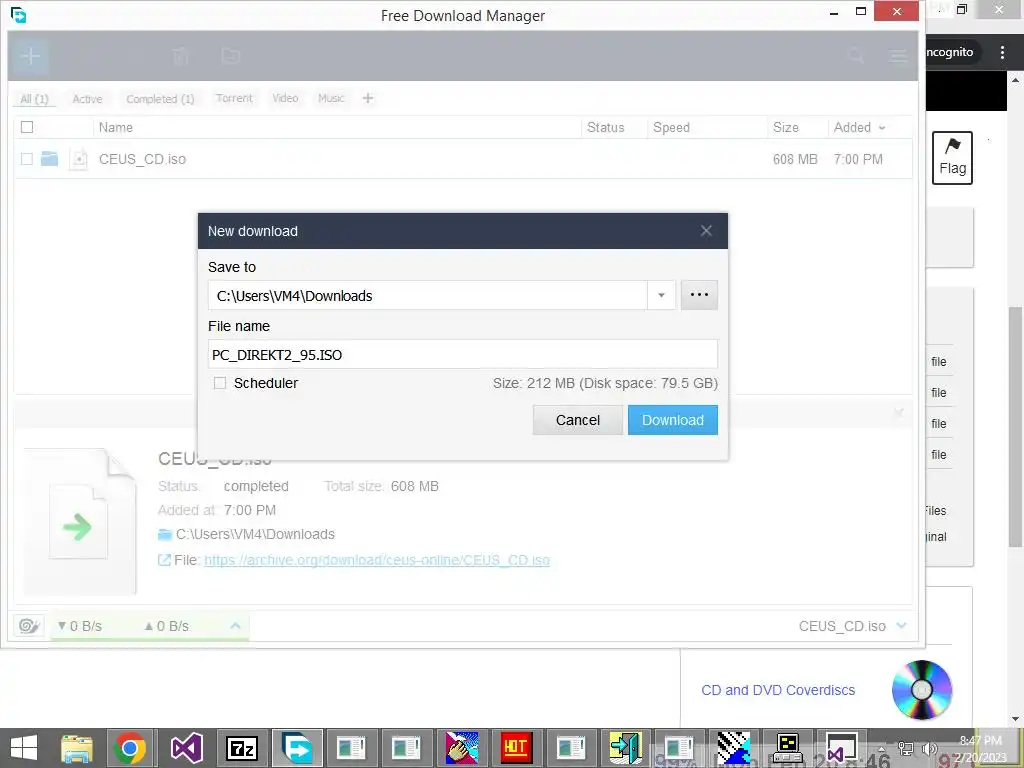Click the Added column sort arrow
The height and width of the screenshot is (768, 1024).
tap(882, 128)
